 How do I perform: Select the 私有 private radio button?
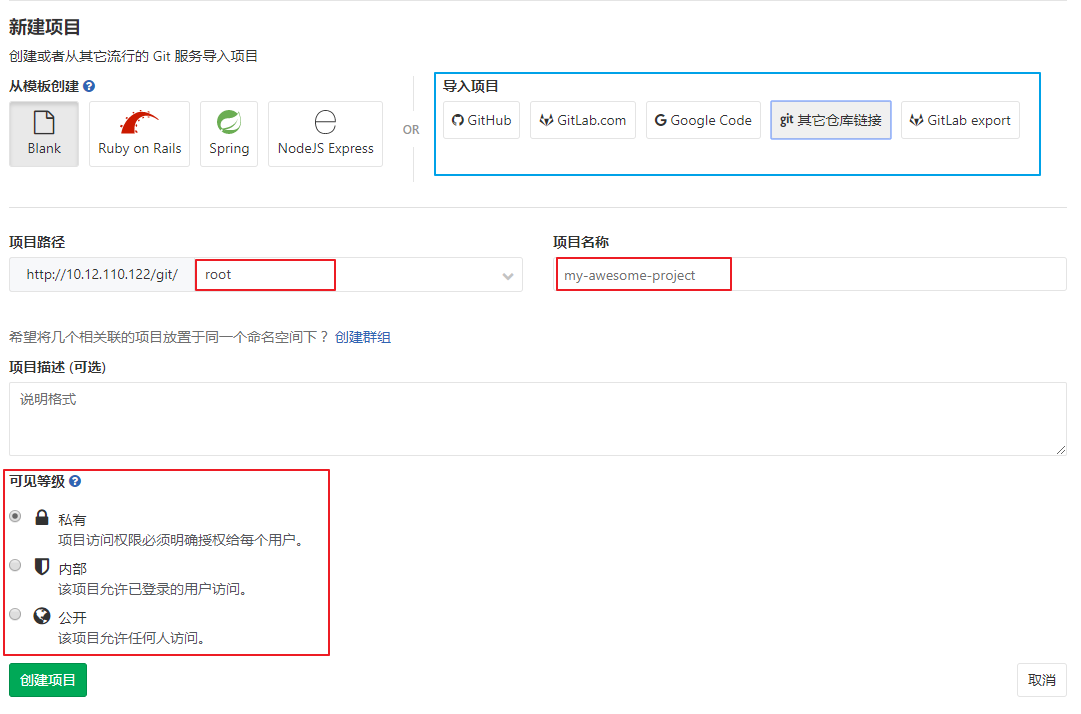15,517
